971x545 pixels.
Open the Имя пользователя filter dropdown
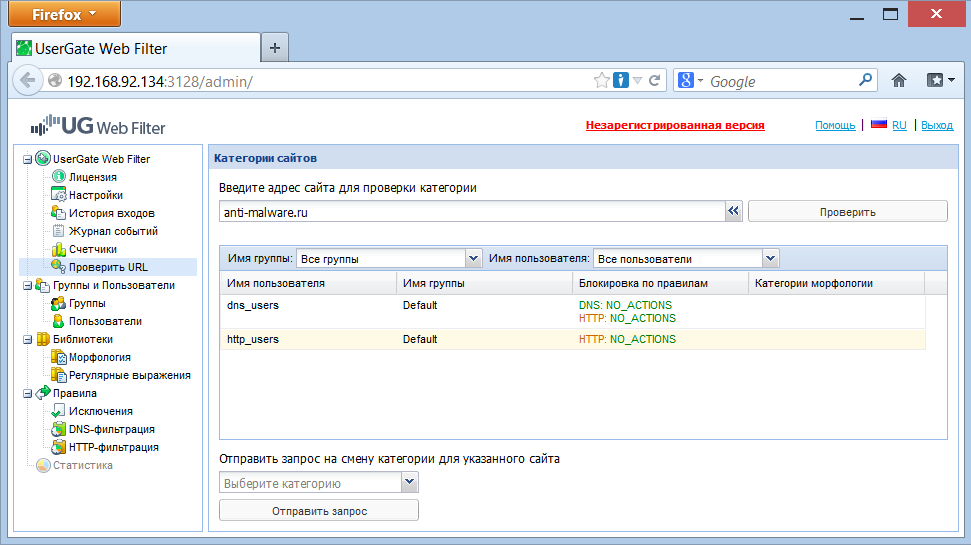point(770,259)
